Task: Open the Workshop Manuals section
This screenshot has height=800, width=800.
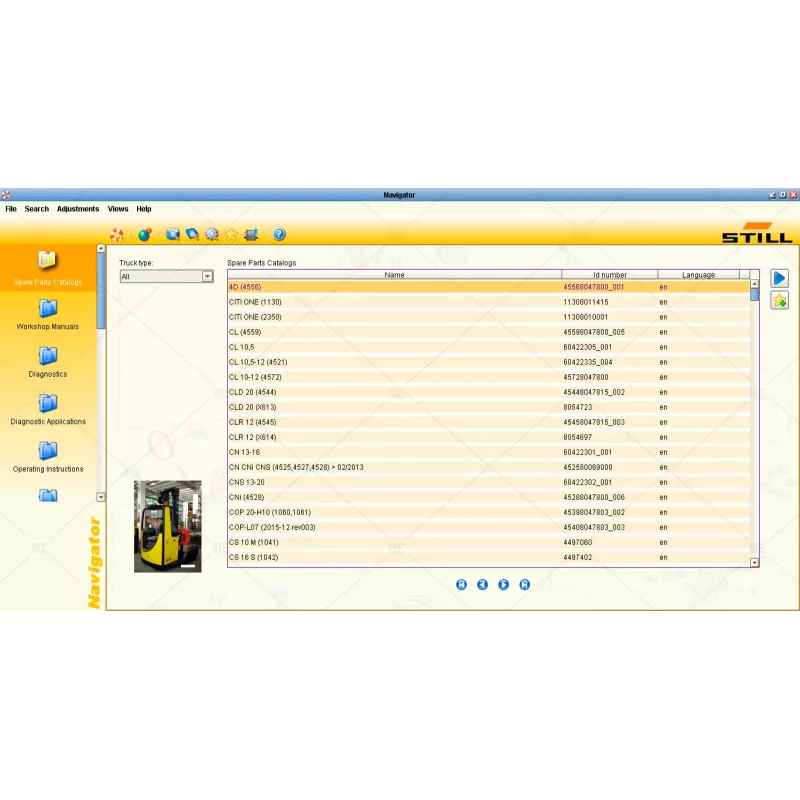Action: click(x=47, y=314)
